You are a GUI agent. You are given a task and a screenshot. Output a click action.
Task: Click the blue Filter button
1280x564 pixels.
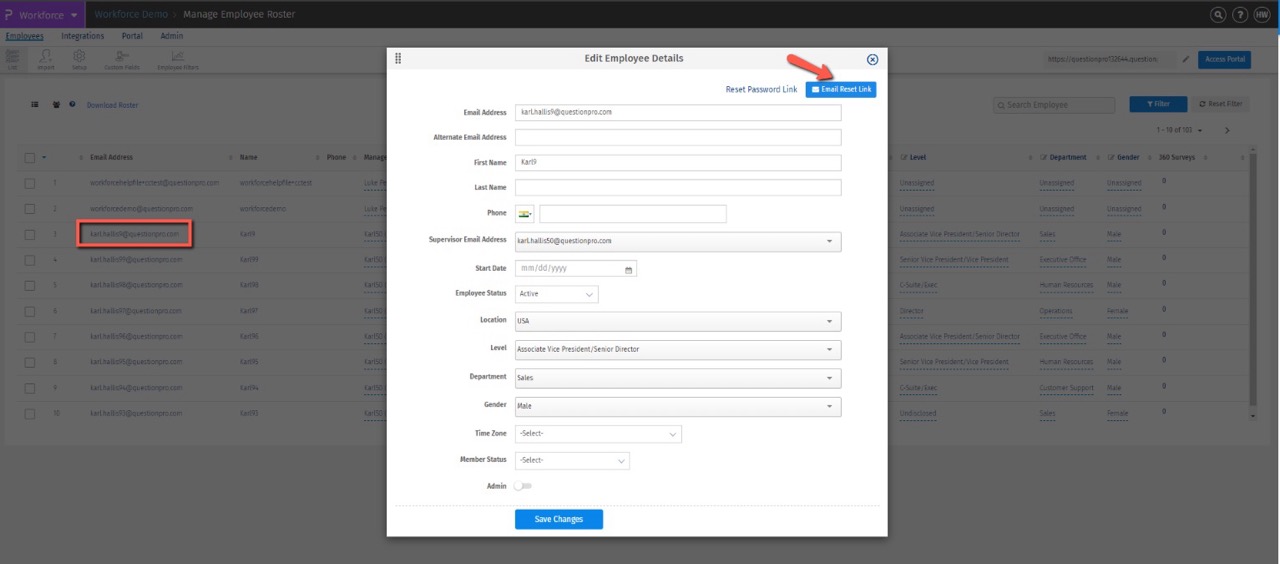[1158, 104]
